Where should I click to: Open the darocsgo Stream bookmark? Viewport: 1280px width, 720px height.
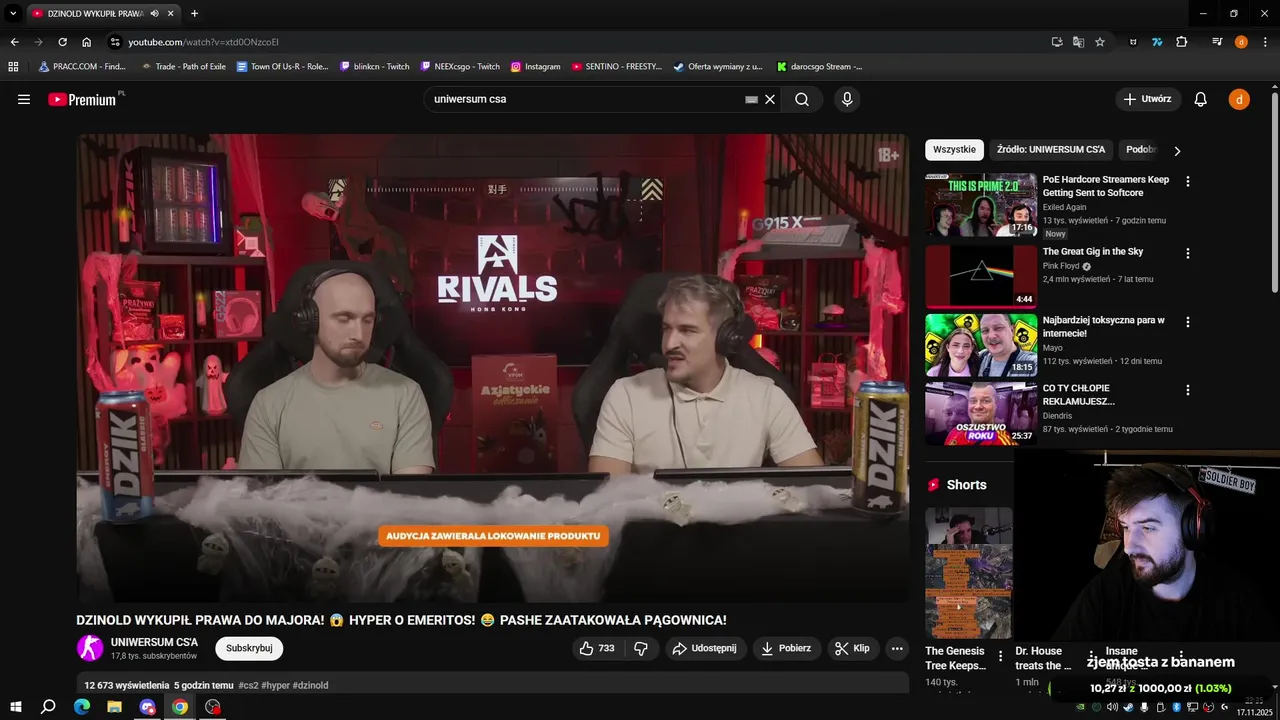click(819, 67)
